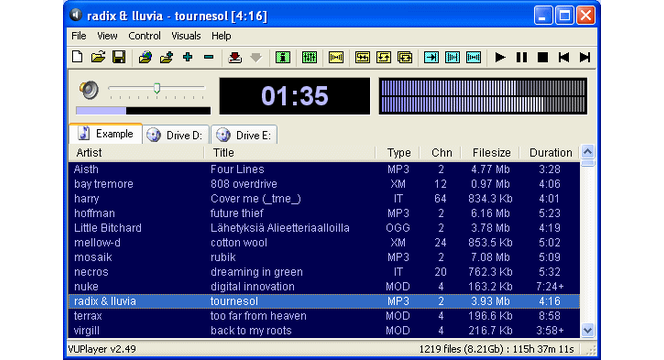Select harry Cover me track
Viewport: 664px width, 360px height.
click(x=324, y=199)
